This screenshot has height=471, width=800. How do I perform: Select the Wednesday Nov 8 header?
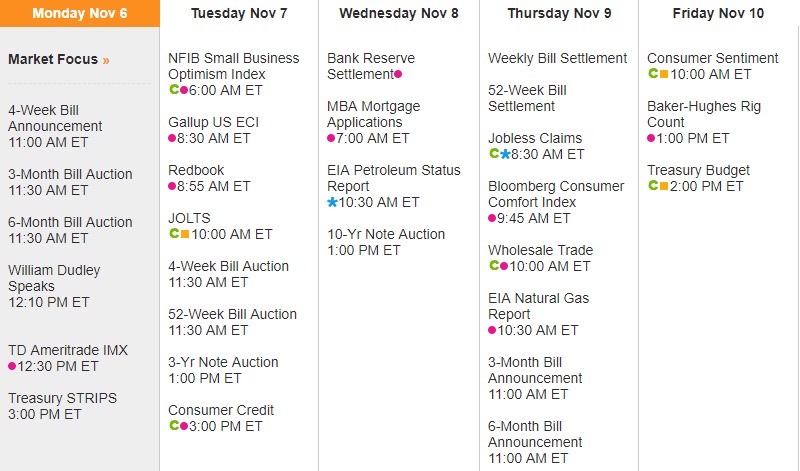click(x=399, y=13)
